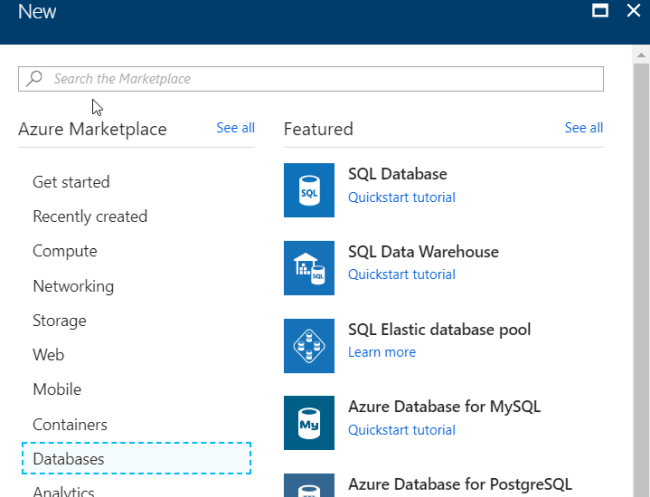Click the SQL Elastic database pool icon

tap(309, 346)
